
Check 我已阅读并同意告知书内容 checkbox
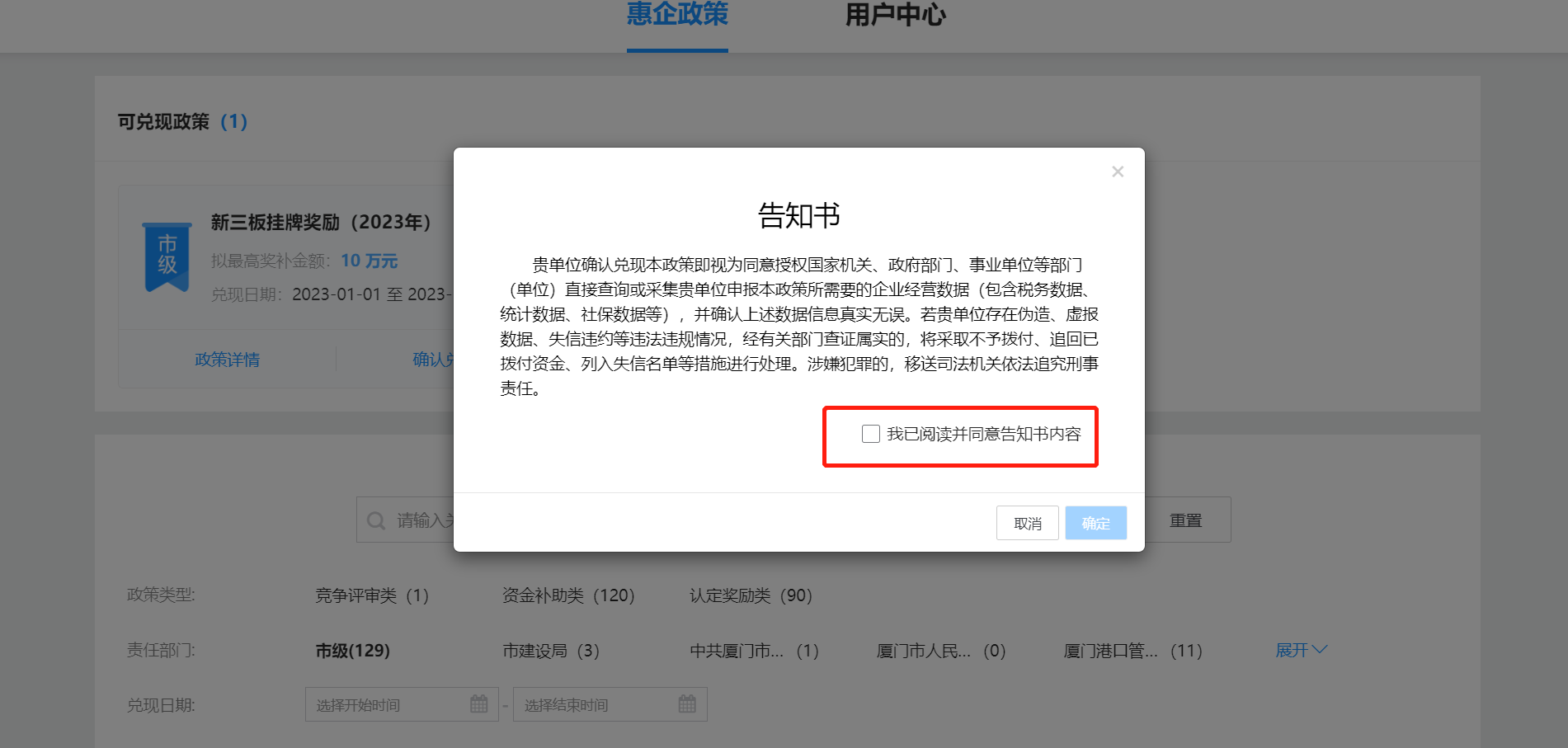click(871, 434)
